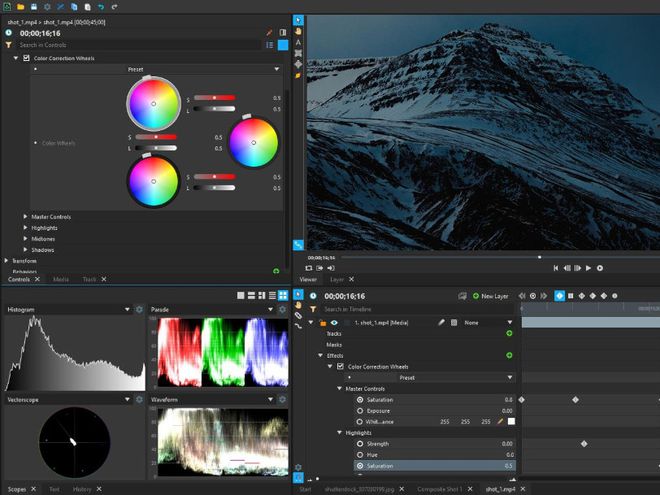
Task: Enable keyframing circle for White Balance
Action: 360,421
